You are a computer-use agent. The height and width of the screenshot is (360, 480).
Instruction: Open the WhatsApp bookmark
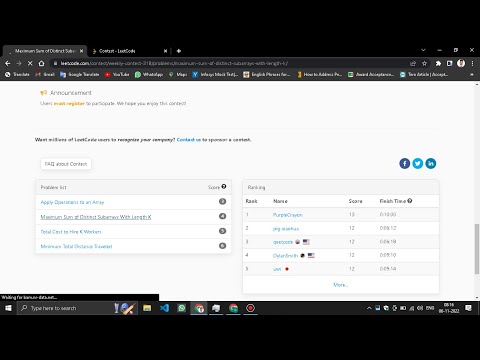pyautogui.click(x=149, y=74)
